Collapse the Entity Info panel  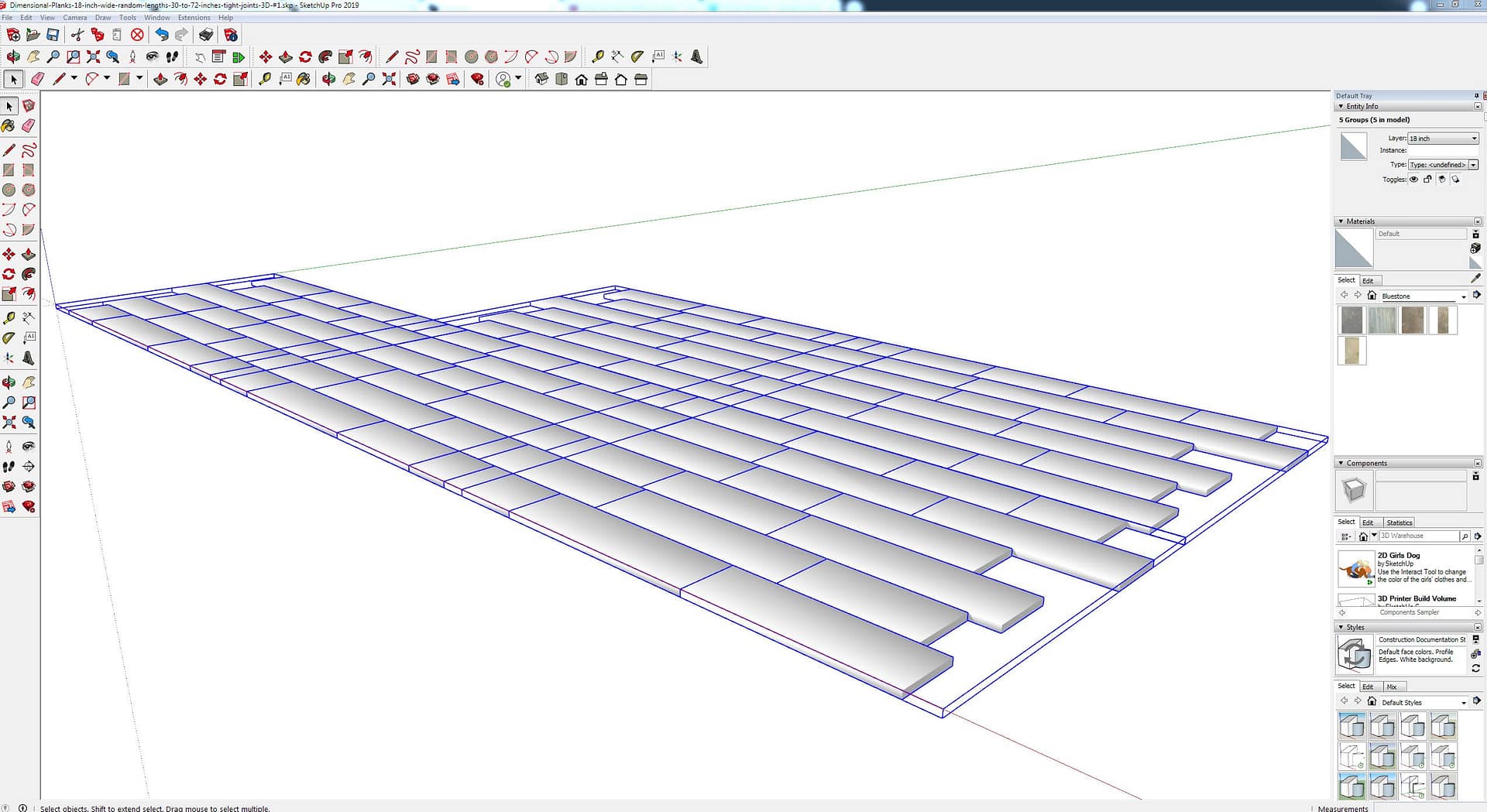(x=1341, y=107)
